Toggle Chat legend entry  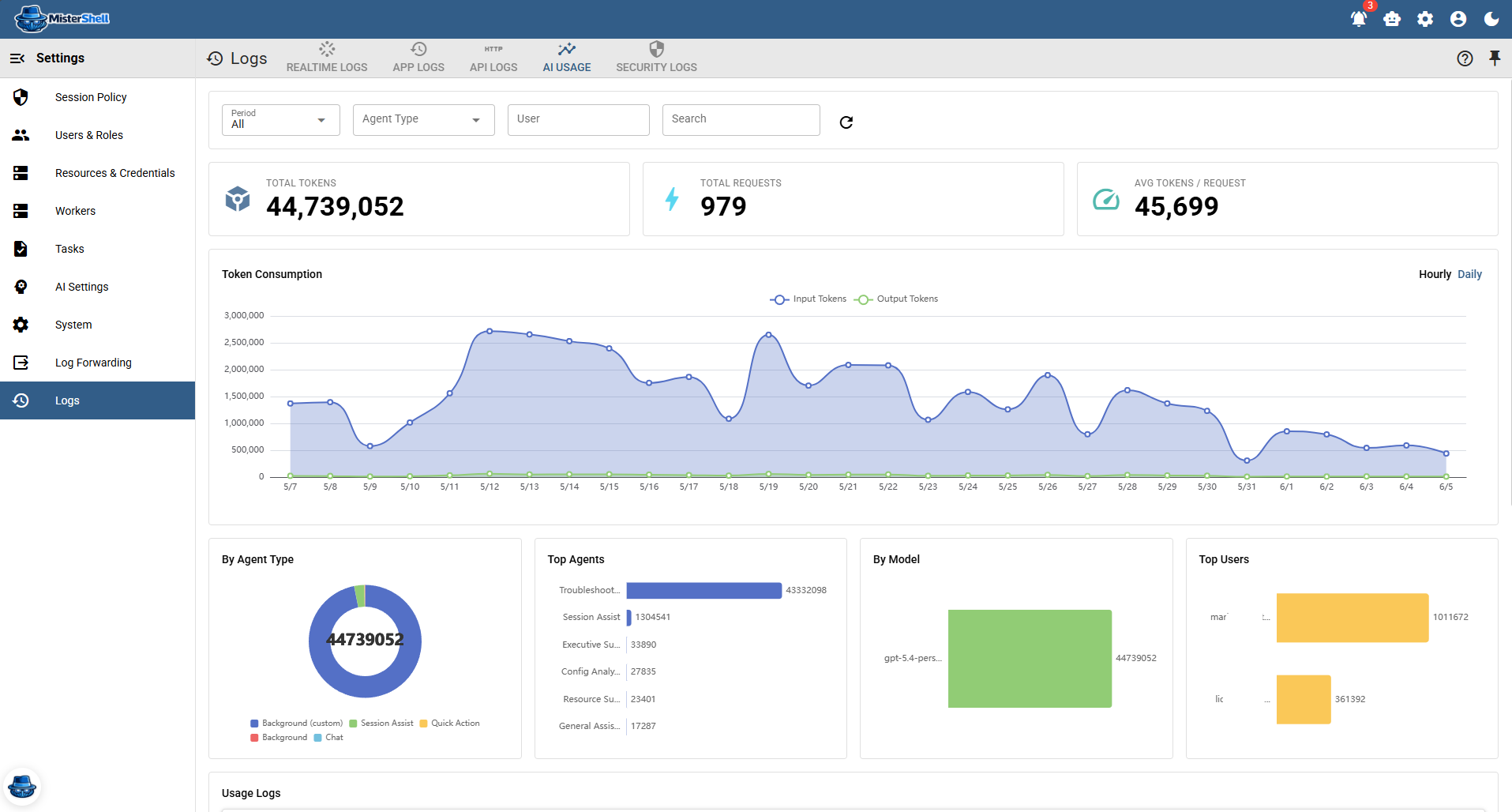(x=328, y=738)
